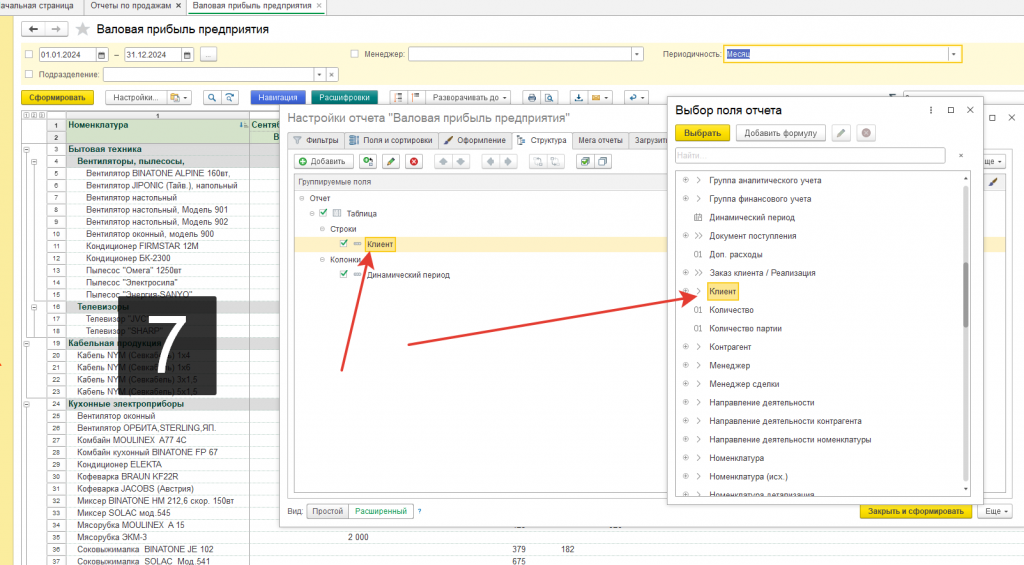Select the Структура tab
This screenshot has width=1024, height=565.
542,140
